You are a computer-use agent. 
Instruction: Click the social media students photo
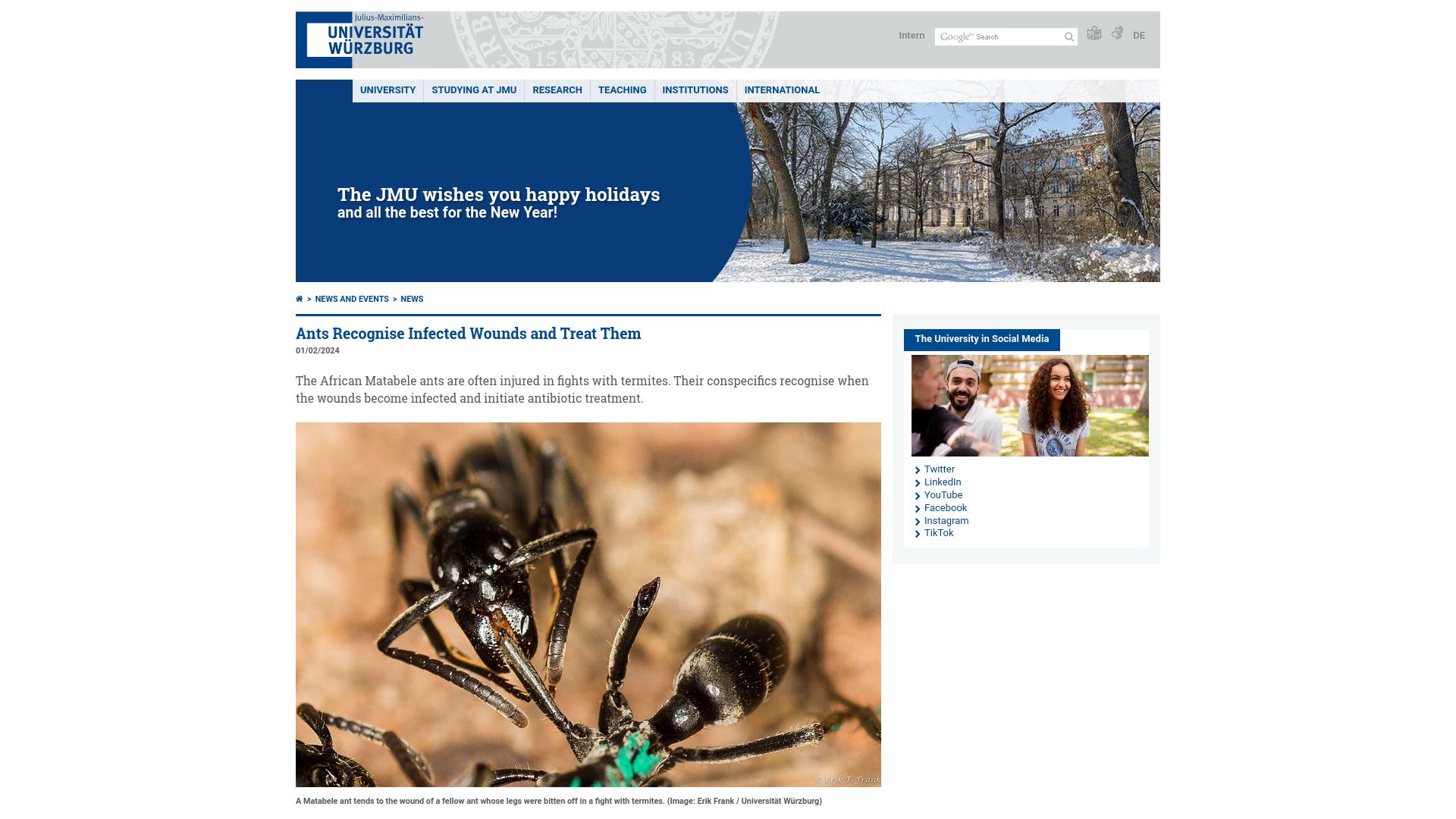[x=1030, y=406]
